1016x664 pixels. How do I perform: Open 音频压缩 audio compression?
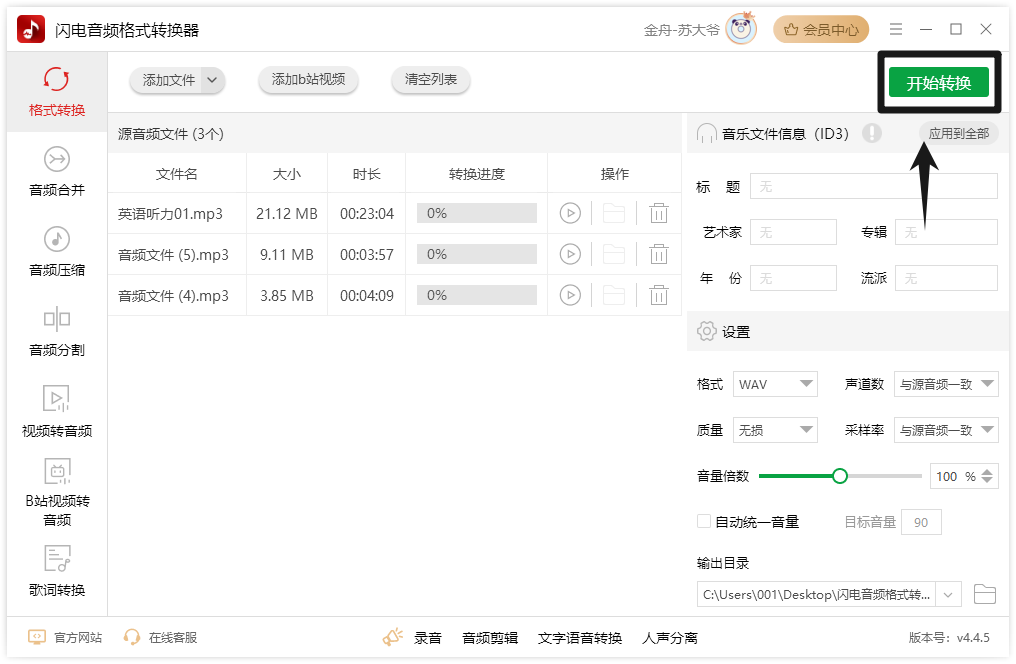tap(57, 251)
